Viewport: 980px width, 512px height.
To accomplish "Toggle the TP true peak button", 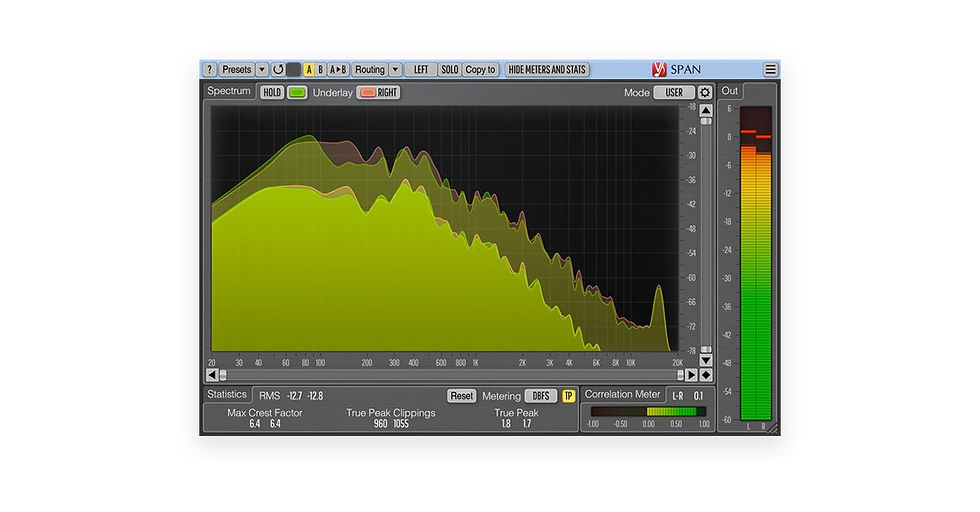I will tap(568, 396).
